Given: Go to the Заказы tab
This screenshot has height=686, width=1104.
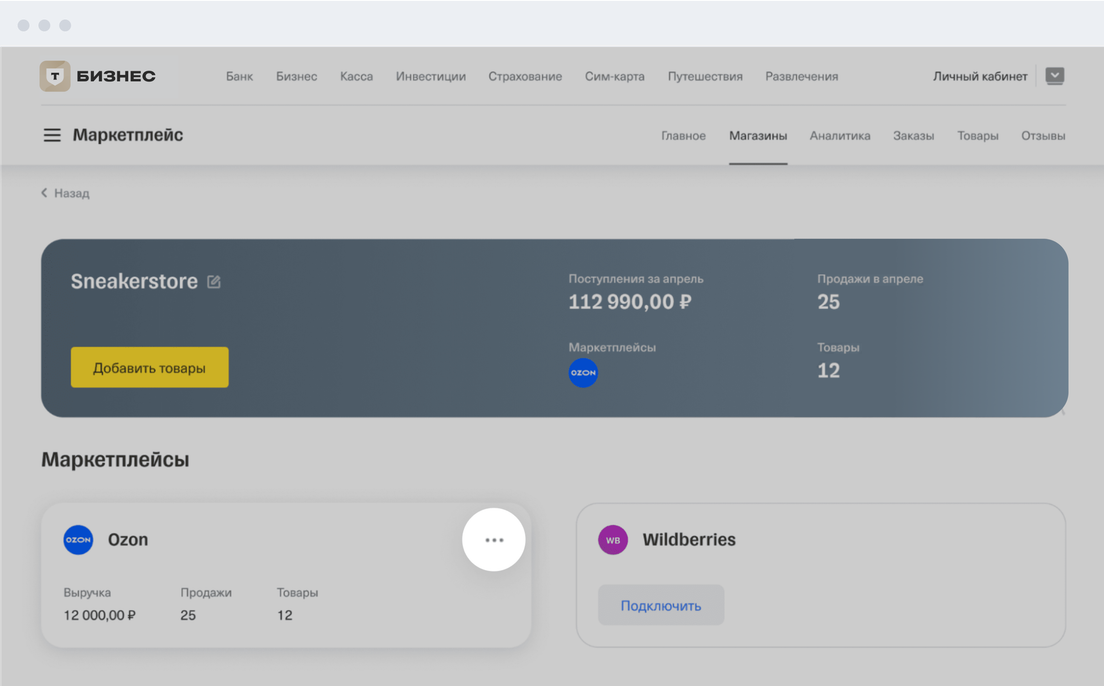Looking at the screenshot, I should point(913,136).
